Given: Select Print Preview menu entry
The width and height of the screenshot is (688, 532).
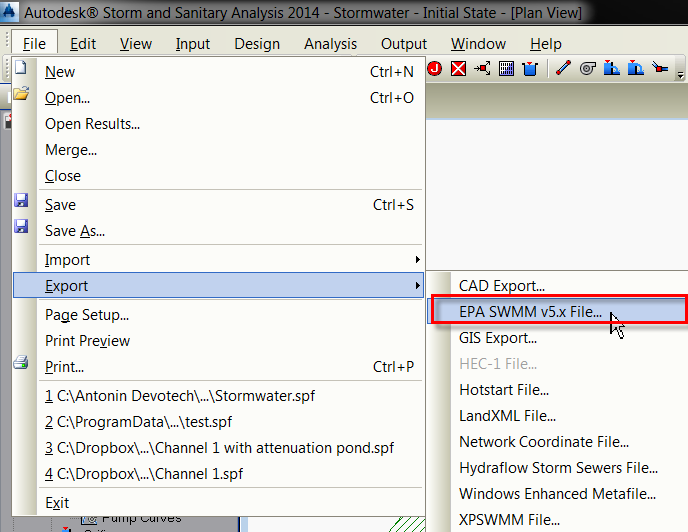Looking at the screenshot, I should click(x=218, y=341).
